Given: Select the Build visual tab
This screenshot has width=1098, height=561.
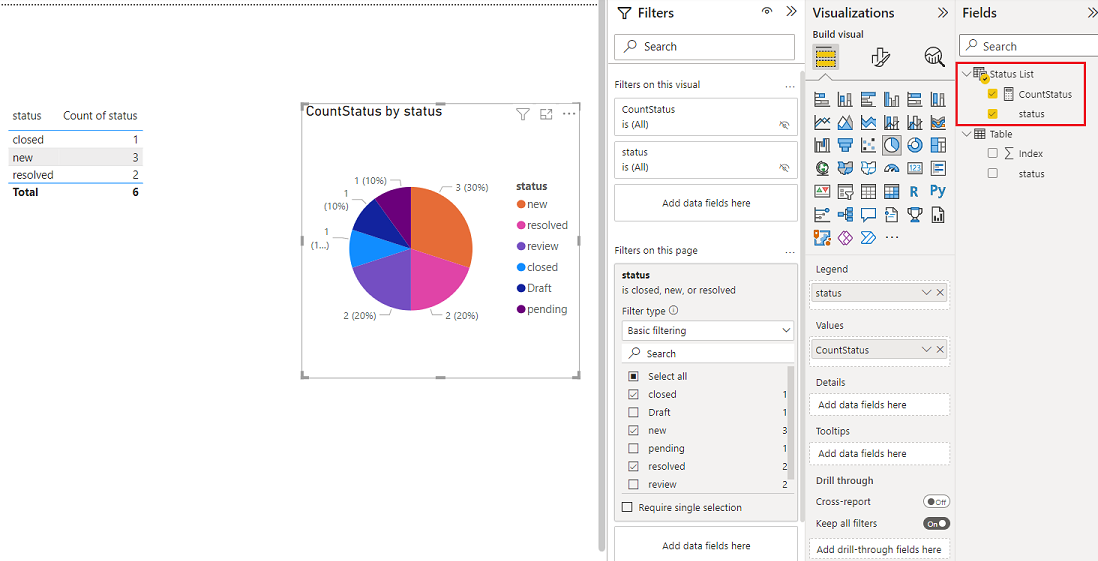Looking at the screenshot, I should 826,57.
